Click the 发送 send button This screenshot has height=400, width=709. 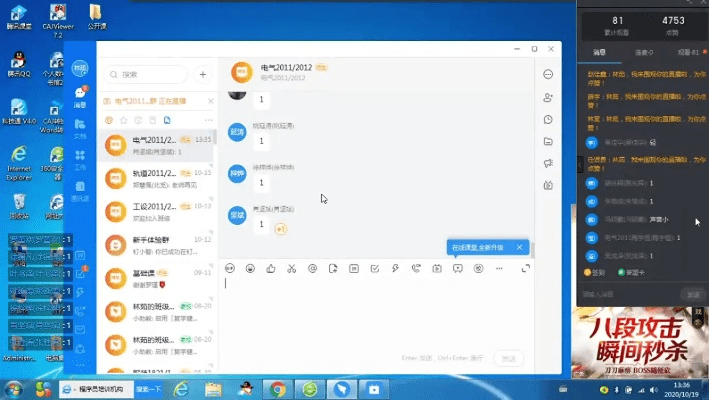pyautogui.click(x=508, y=358)
